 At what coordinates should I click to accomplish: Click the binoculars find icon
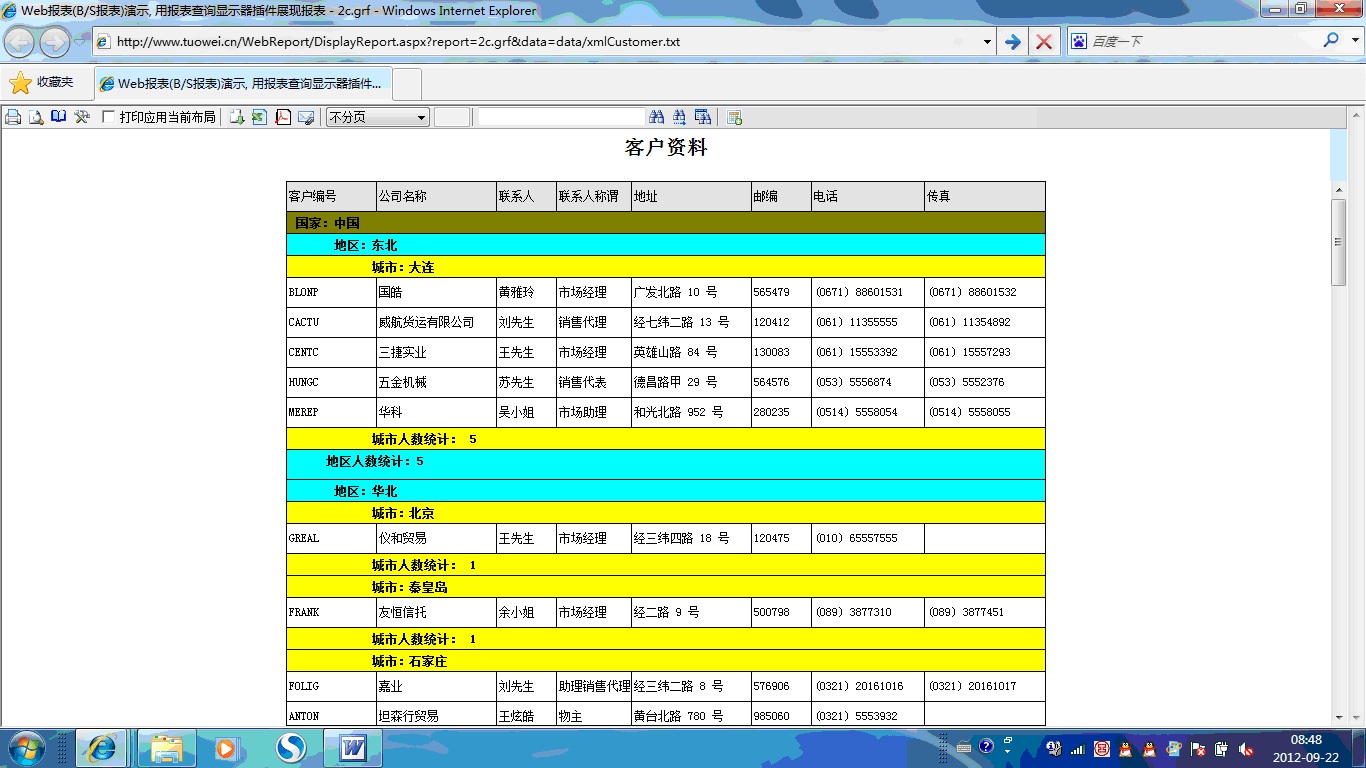pyautogui.click(x=657, y=117)
